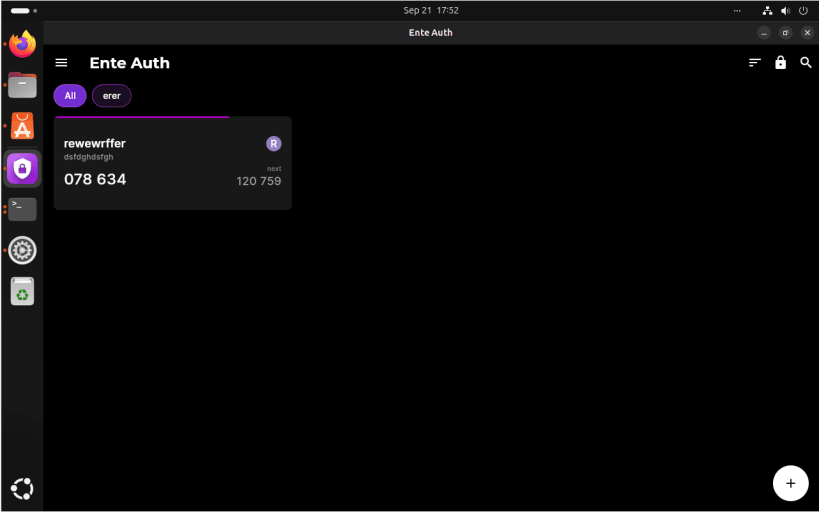Minimize the Ente Auth window
Image resolution: width=819 pixels, height=512 pixels.
pyautogui.click(x=764, y=33)
